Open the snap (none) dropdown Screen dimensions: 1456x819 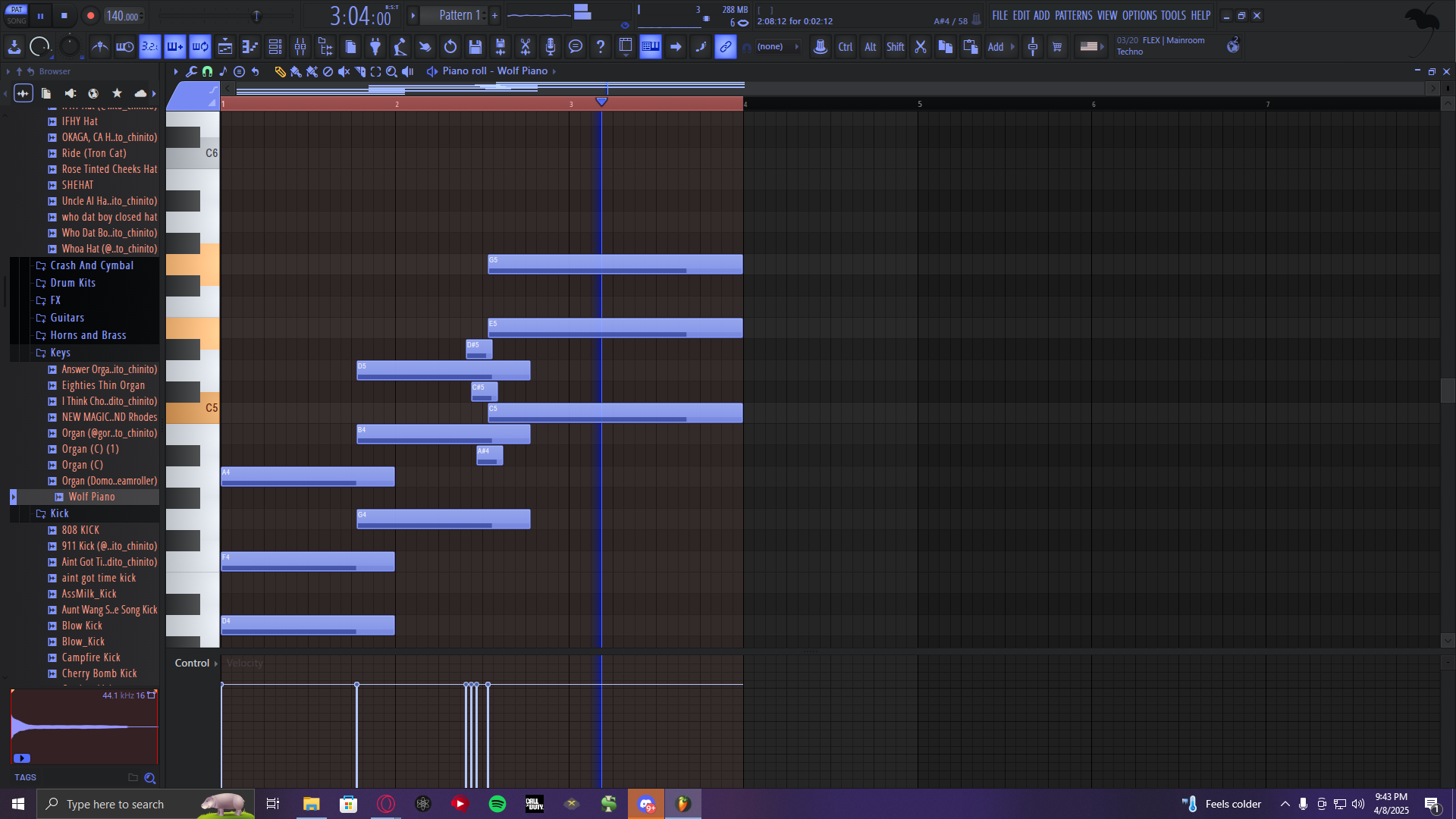coord(777,47)
